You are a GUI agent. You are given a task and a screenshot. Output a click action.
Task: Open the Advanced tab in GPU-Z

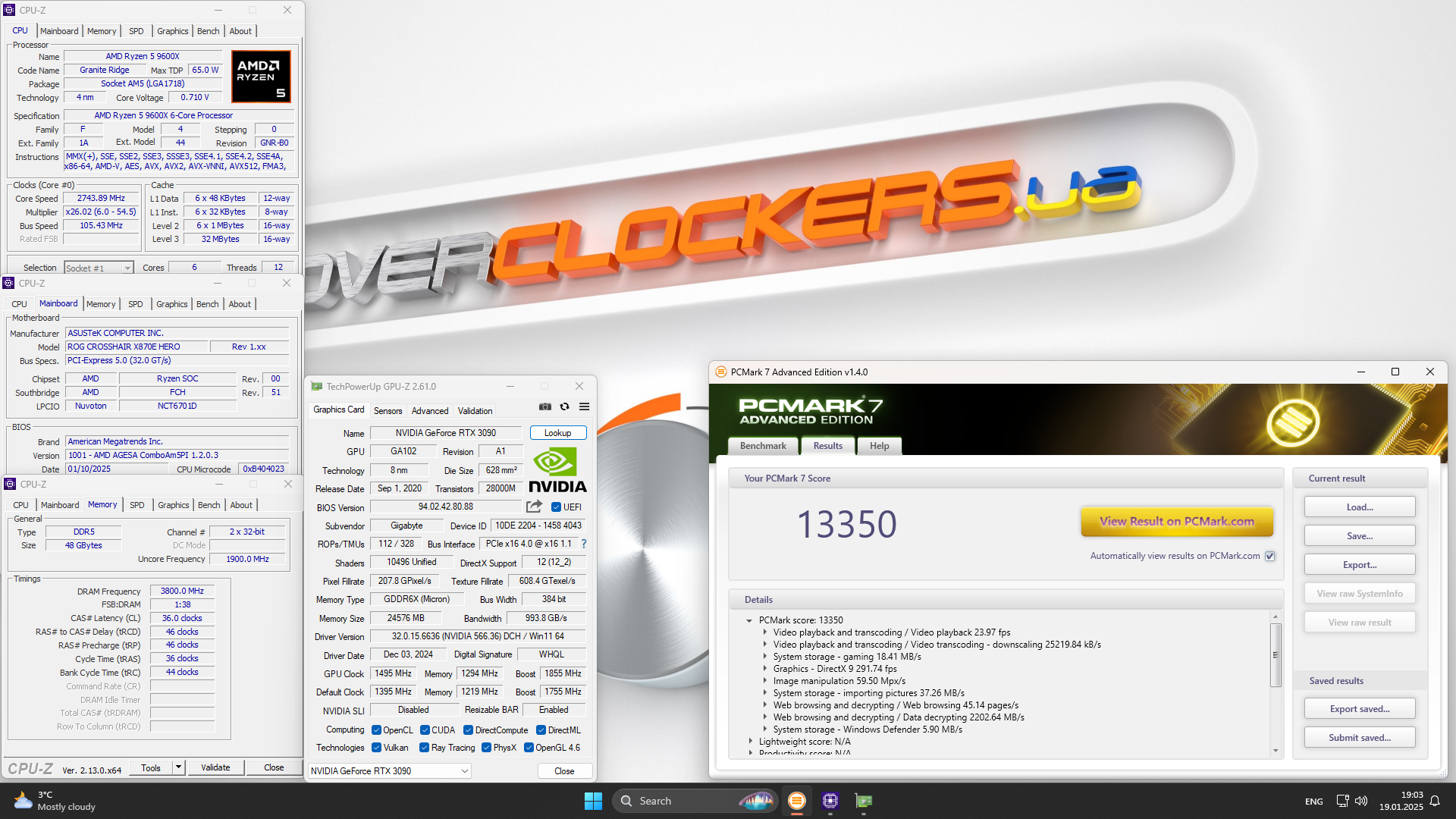click(430, 411)
